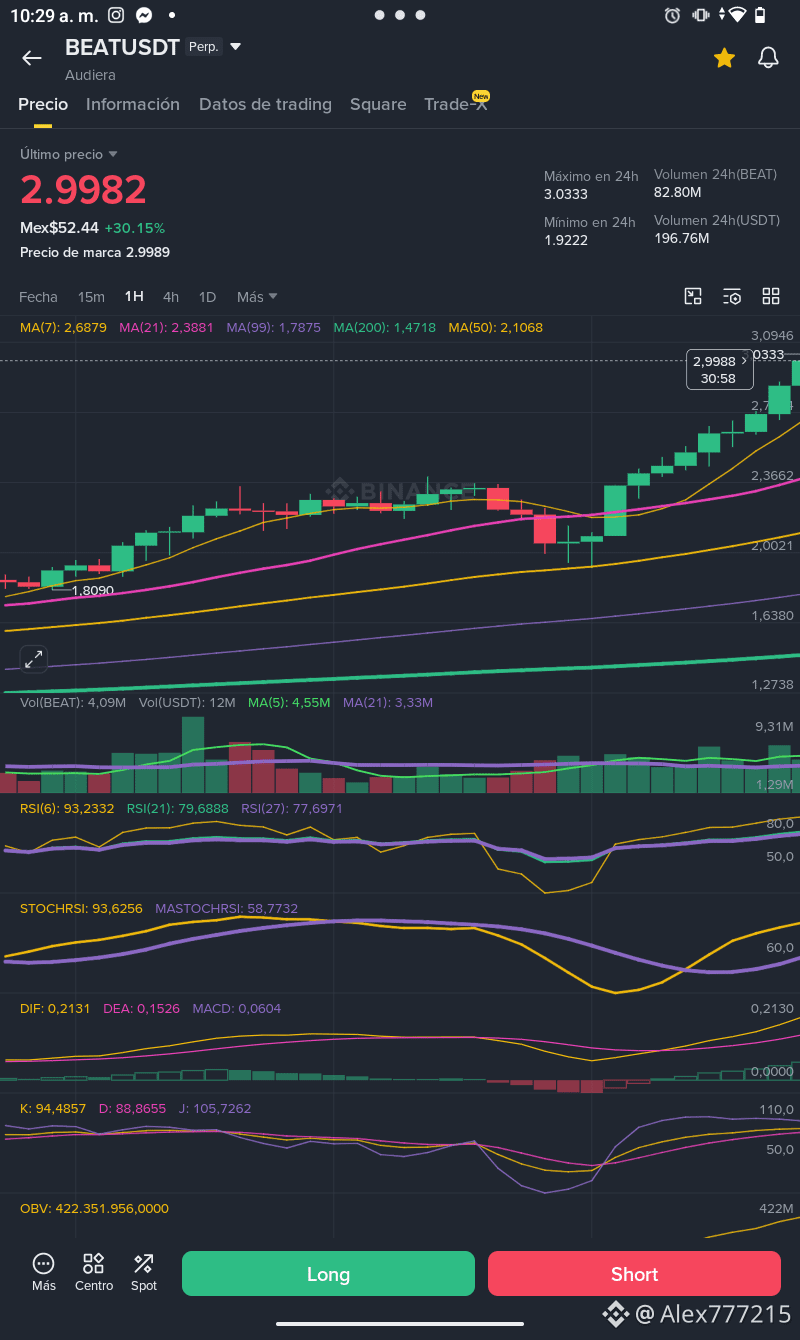800x1340 pixels.
Task: Tap the Audiera project name
Action: pyautogui.click(x=90, y=75)
